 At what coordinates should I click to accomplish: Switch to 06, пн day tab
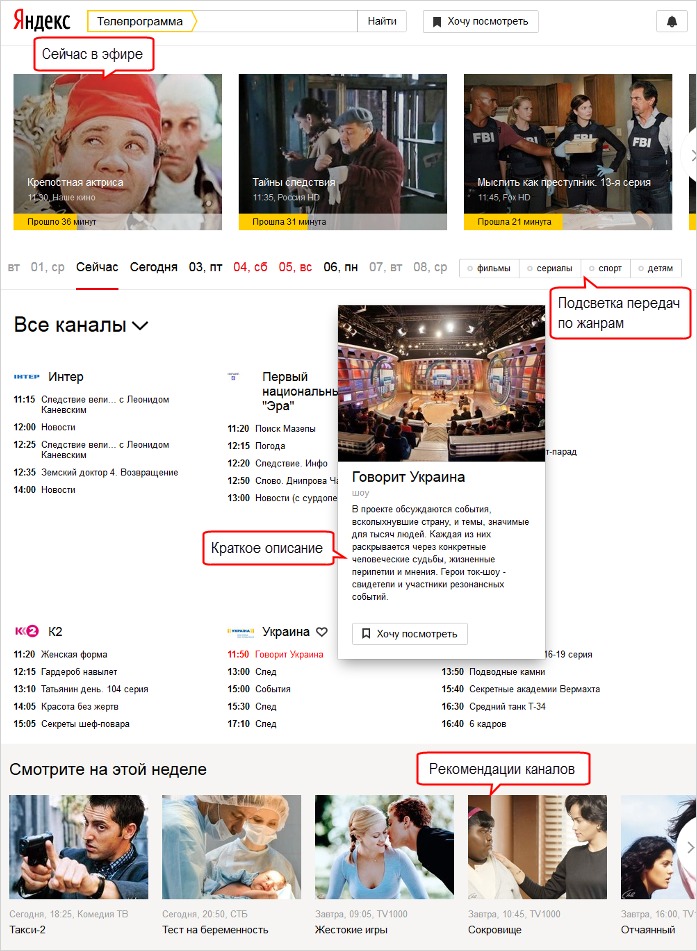pyautogui.click(x=340, y=267)
